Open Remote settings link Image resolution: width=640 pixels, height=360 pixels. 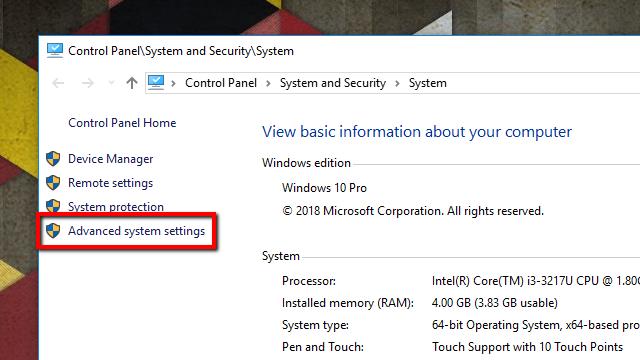111,183
